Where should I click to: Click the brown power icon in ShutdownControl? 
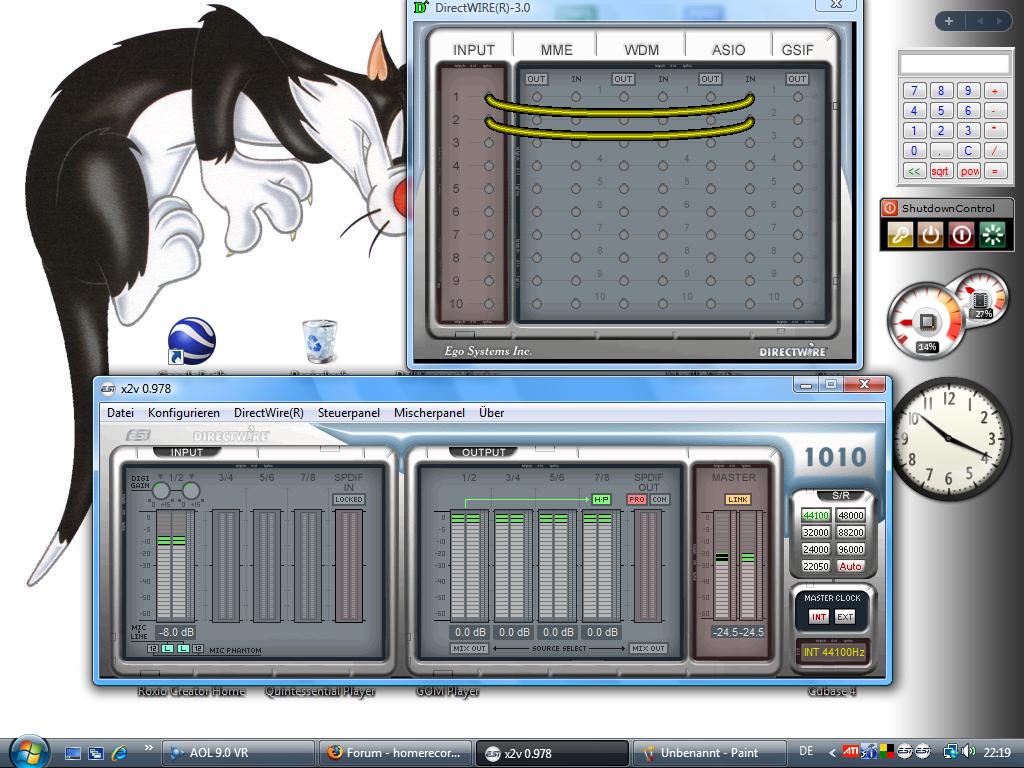931,234
